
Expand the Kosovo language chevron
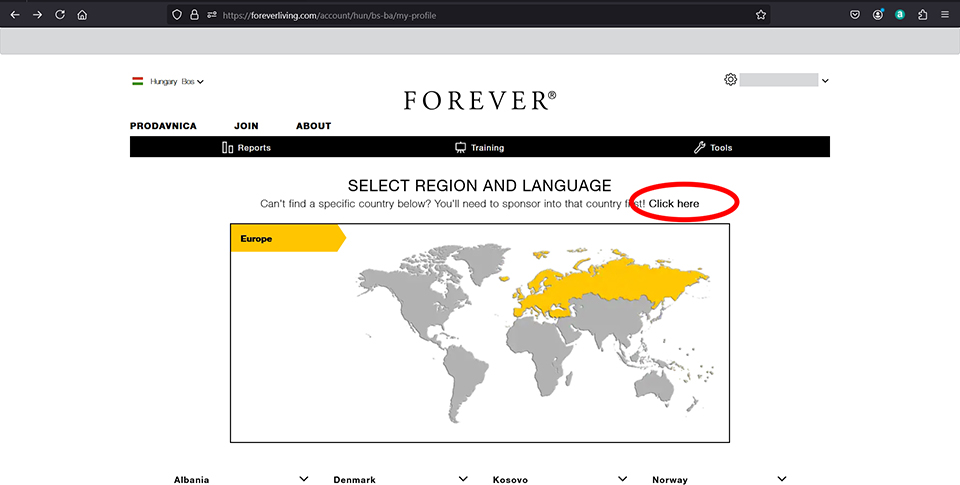coord(623,479)
